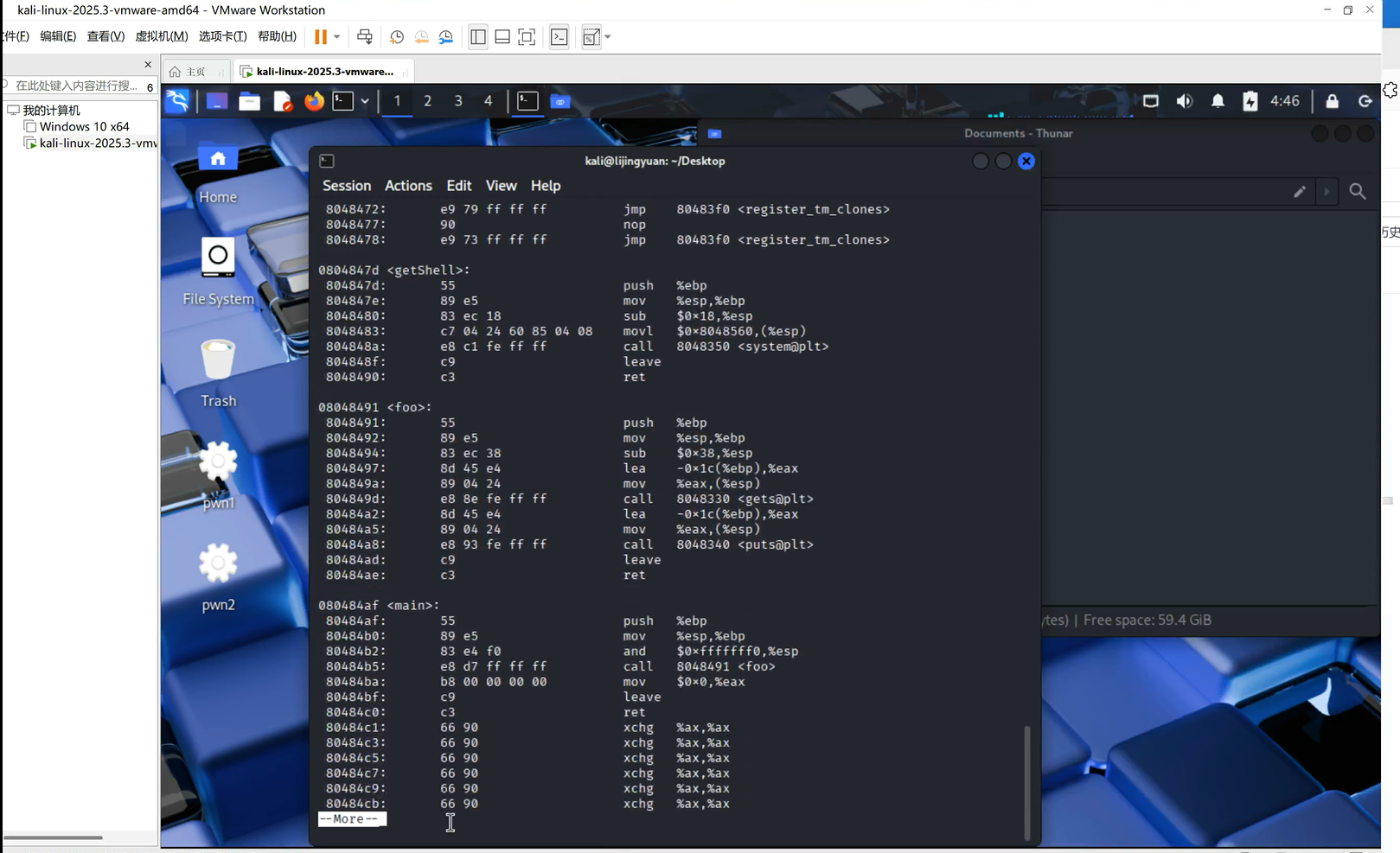Expand the stretch guest options dropdown
1400x853 pixels.
[608, 37]
